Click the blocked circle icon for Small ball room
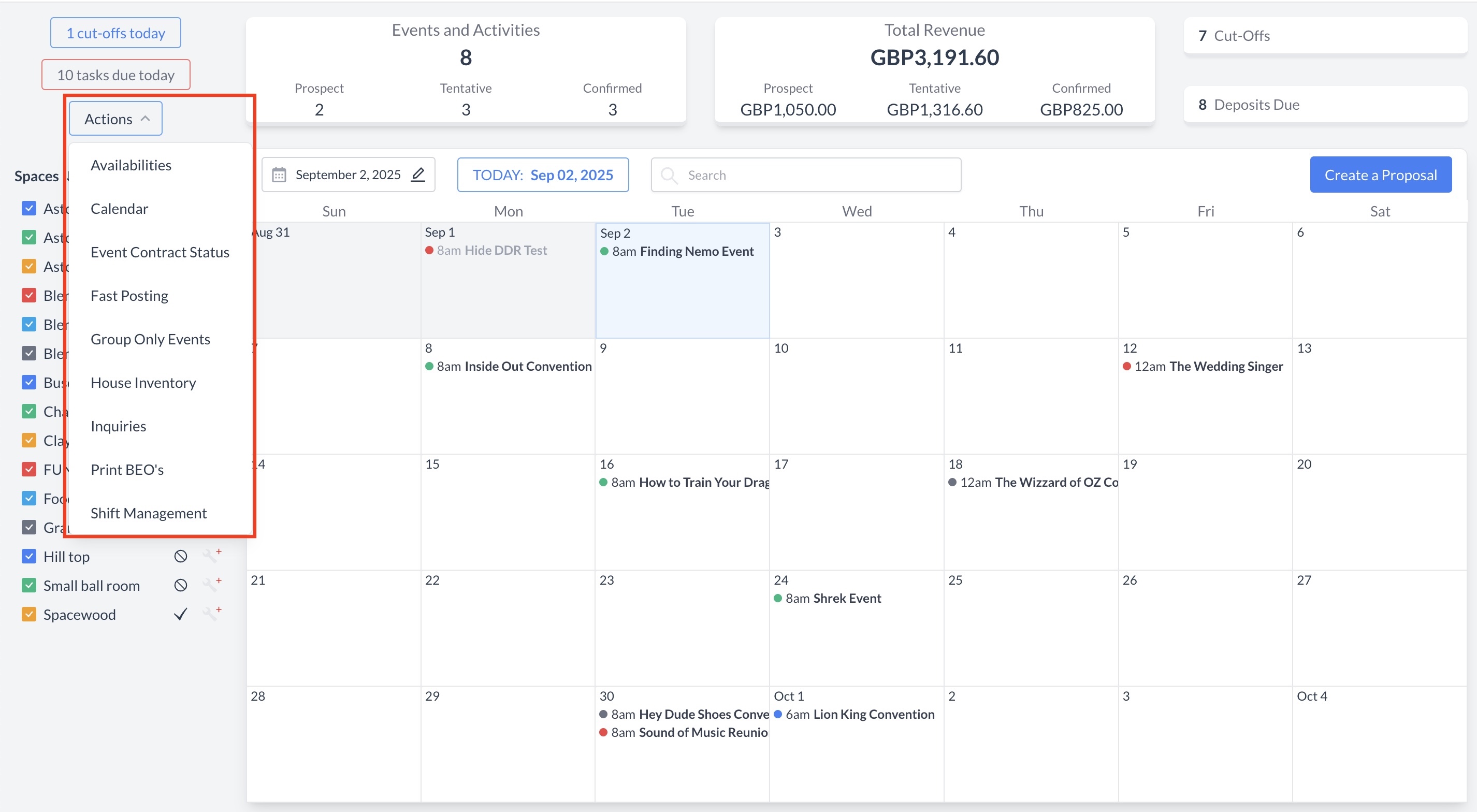 [181, 585]
